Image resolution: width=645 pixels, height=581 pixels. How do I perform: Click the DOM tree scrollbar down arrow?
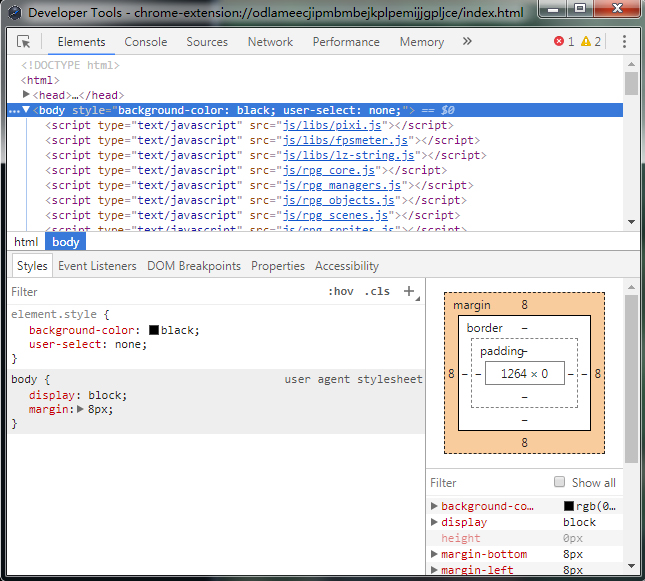(x=631, y=222)
